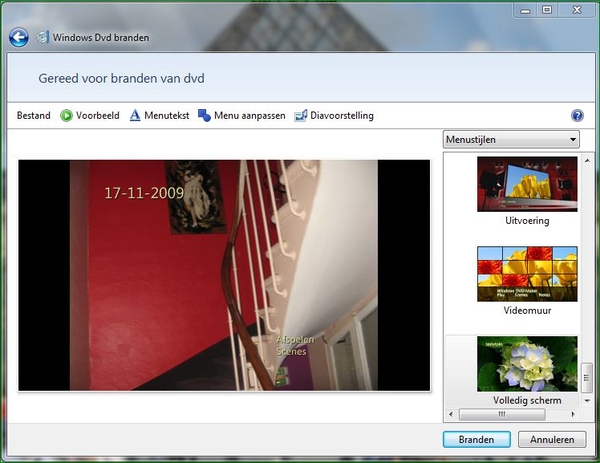The image size is (600, 463).
Task: Click the green Voorbeeld play icon
Action: tap(66, 115)
